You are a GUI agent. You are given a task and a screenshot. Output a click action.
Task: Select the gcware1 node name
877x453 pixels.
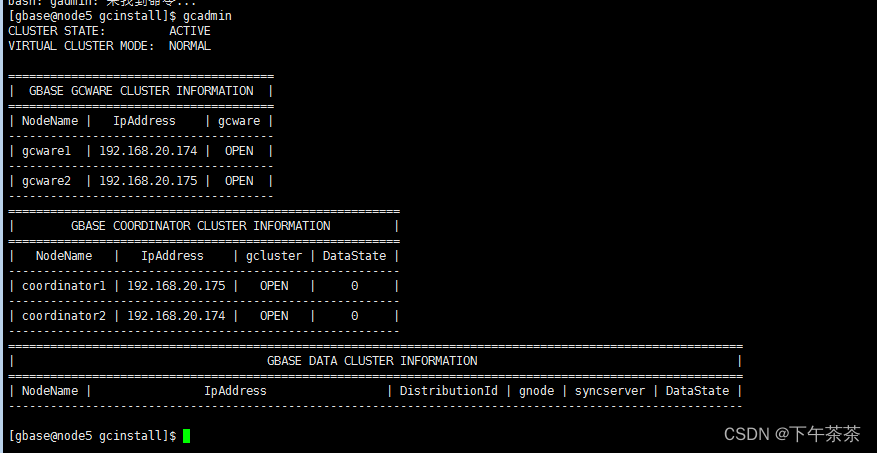point(46,151)
